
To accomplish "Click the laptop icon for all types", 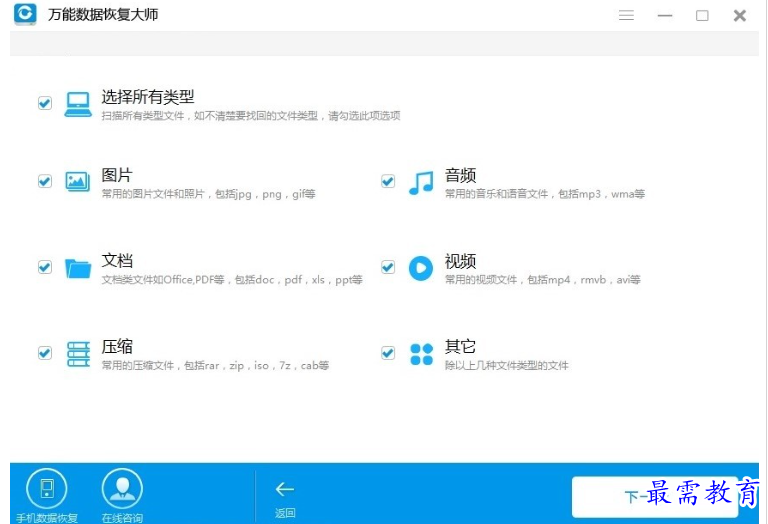I will (78, 104).
